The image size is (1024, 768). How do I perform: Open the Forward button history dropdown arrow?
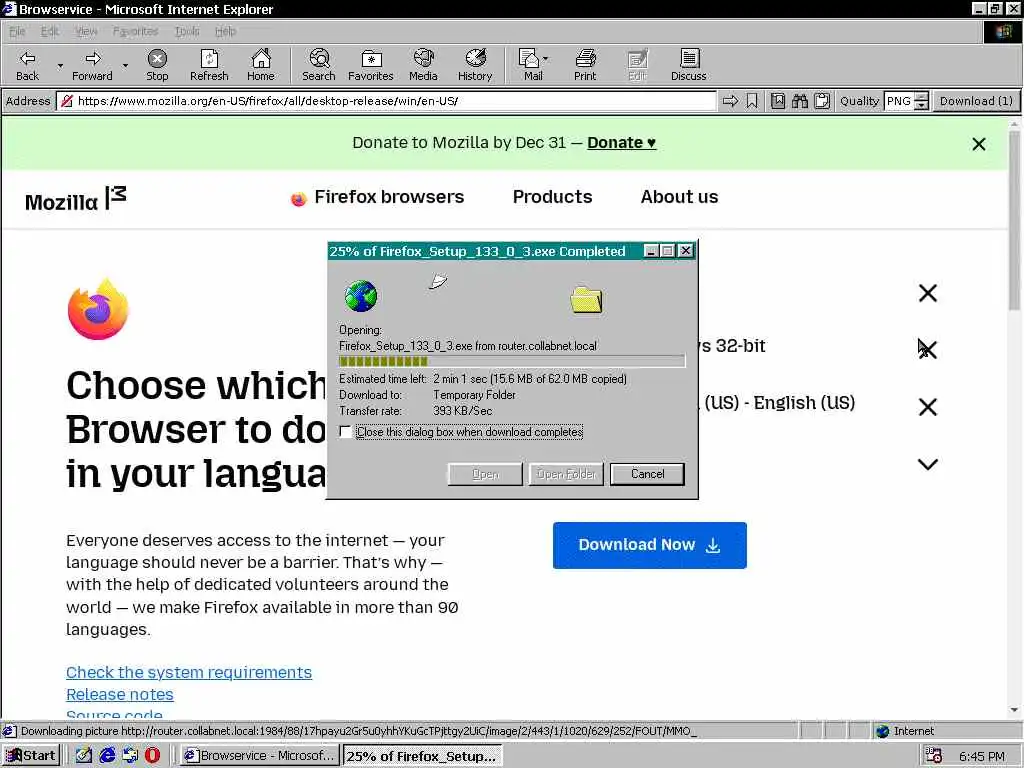(x=125, y=65)
